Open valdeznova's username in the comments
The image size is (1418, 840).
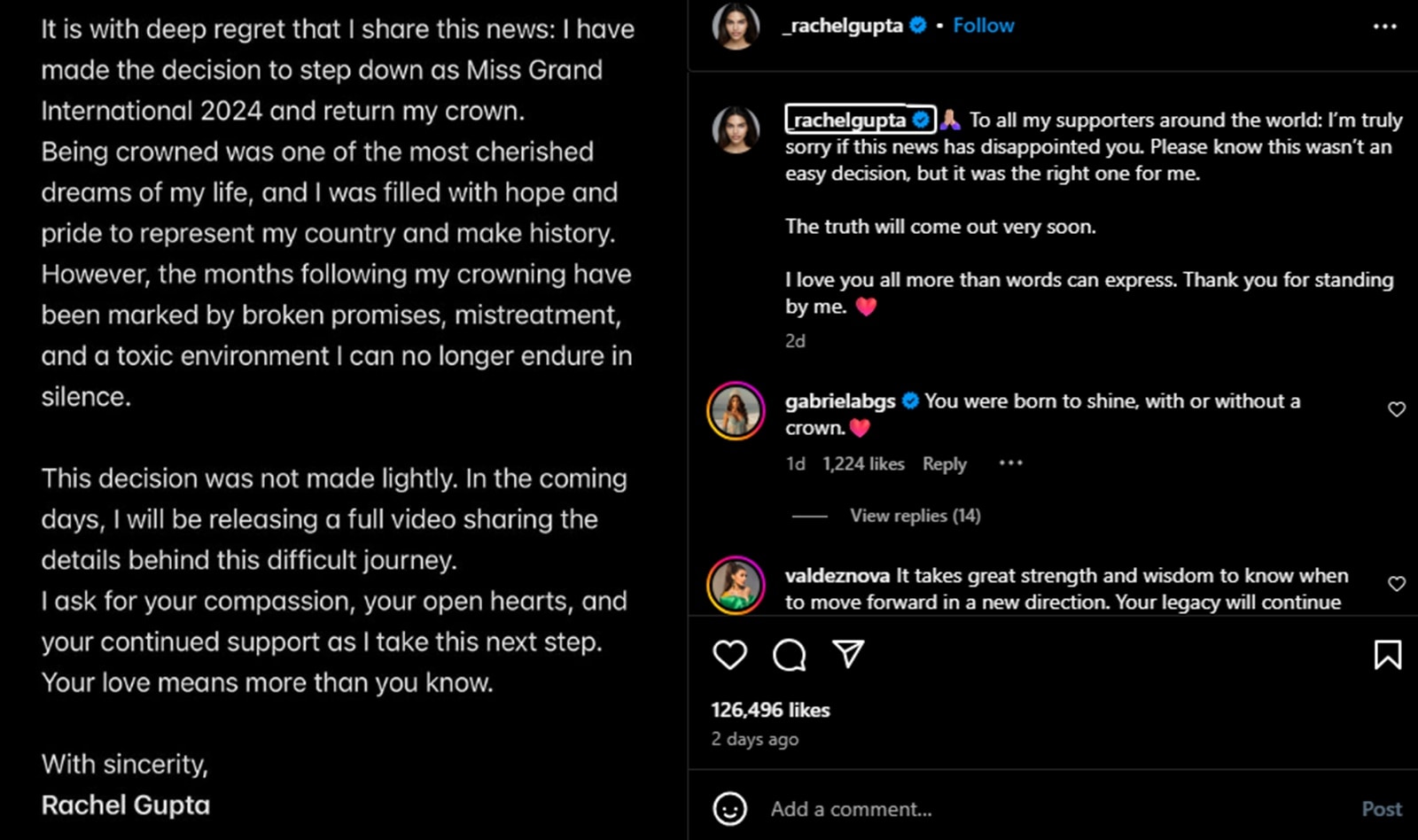click(836, 575)
